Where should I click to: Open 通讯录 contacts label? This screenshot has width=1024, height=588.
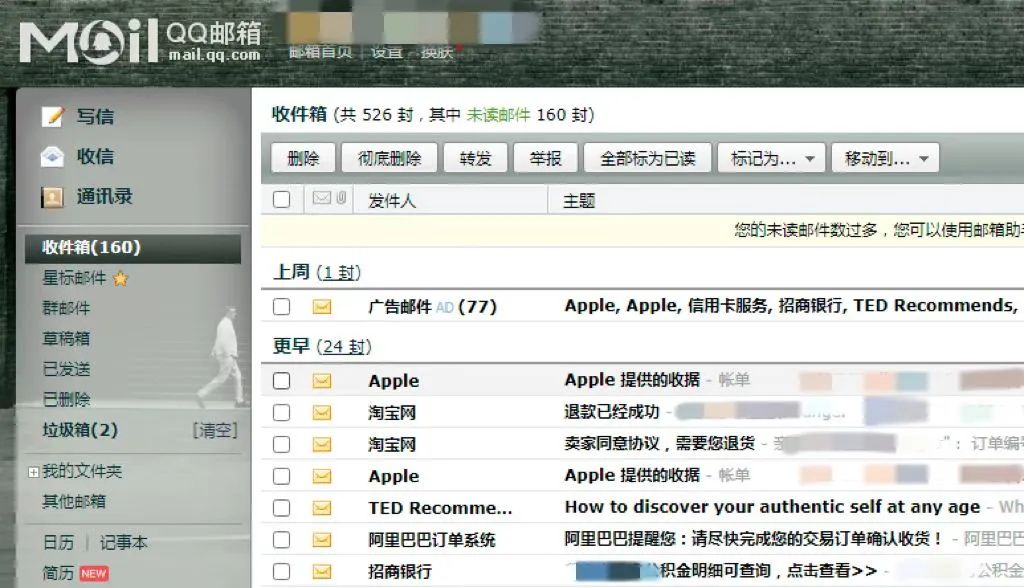click(104, 197)
